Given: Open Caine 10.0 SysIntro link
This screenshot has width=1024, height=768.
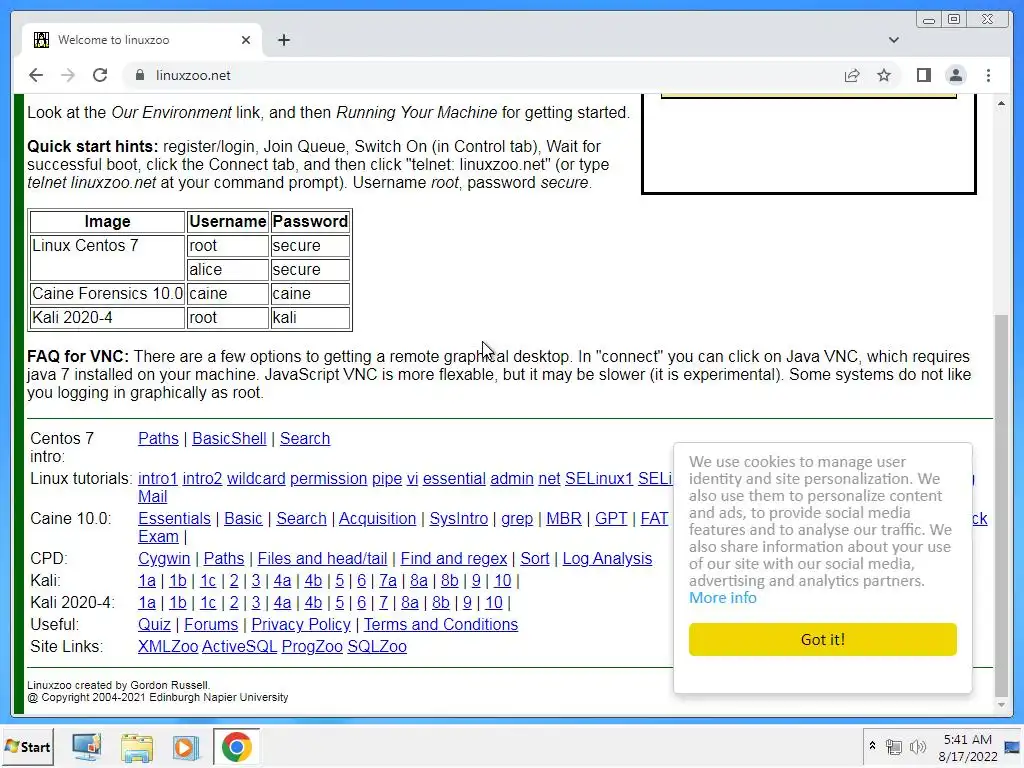Looking at the screenshot, I should click(x=458, y=519).
